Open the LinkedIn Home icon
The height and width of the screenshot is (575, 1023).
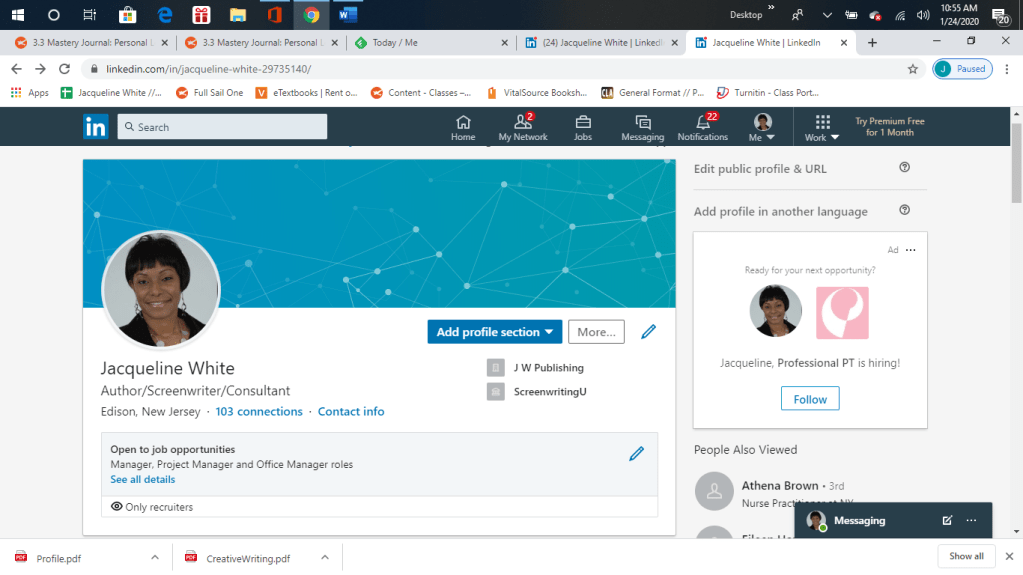point(462,127)
